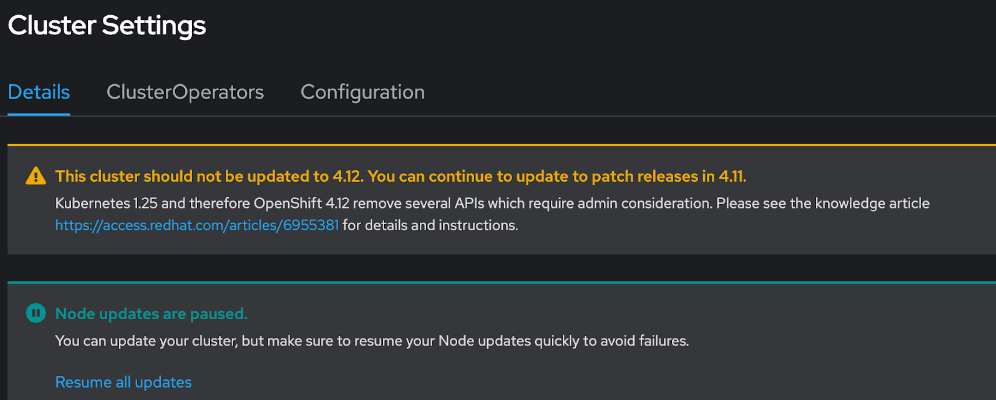Click the Resume all updates link
996x400 pixels.
[x=123, y=382]
